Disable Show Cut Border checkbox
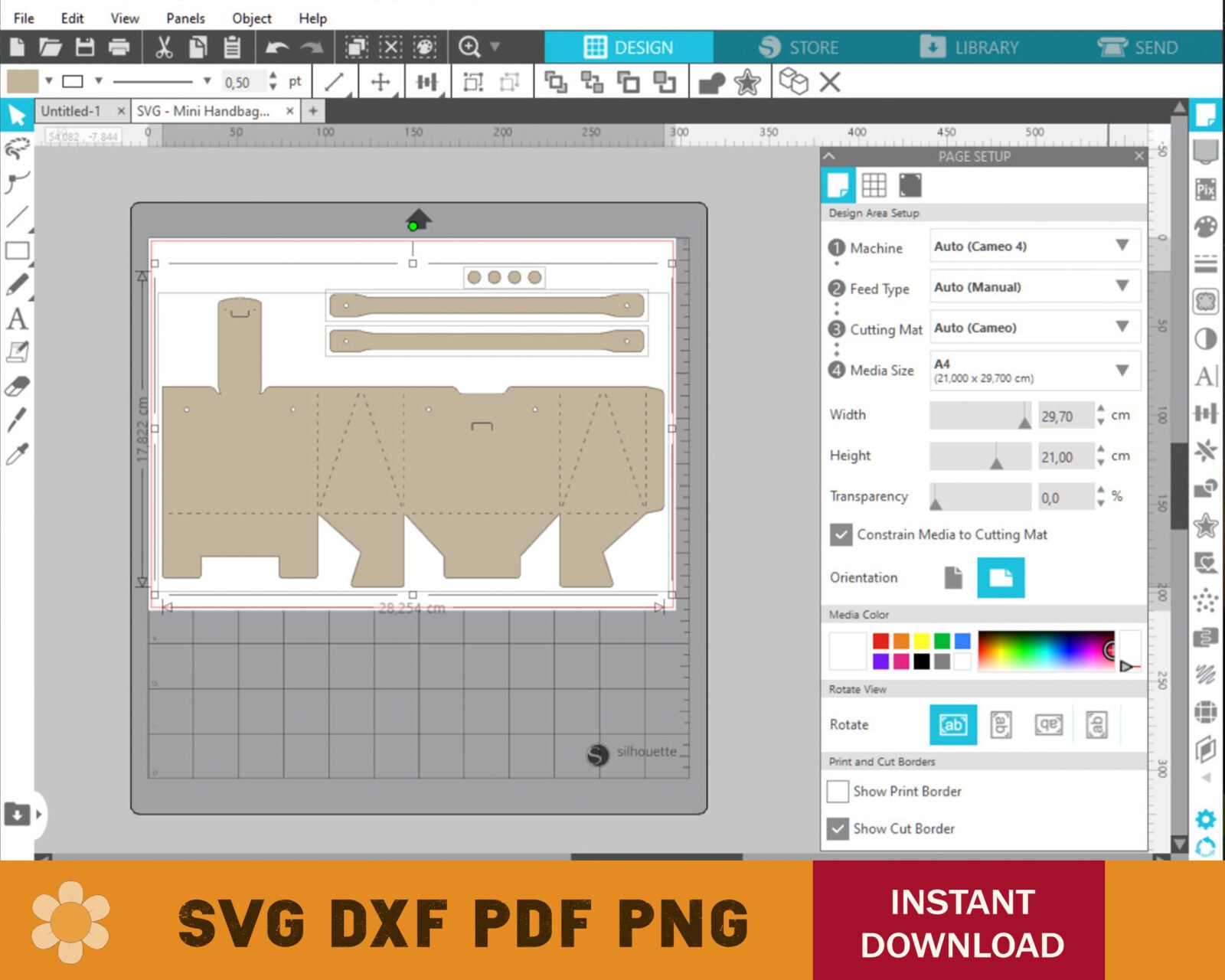1225x980 pixels. [x=838, y=828]
